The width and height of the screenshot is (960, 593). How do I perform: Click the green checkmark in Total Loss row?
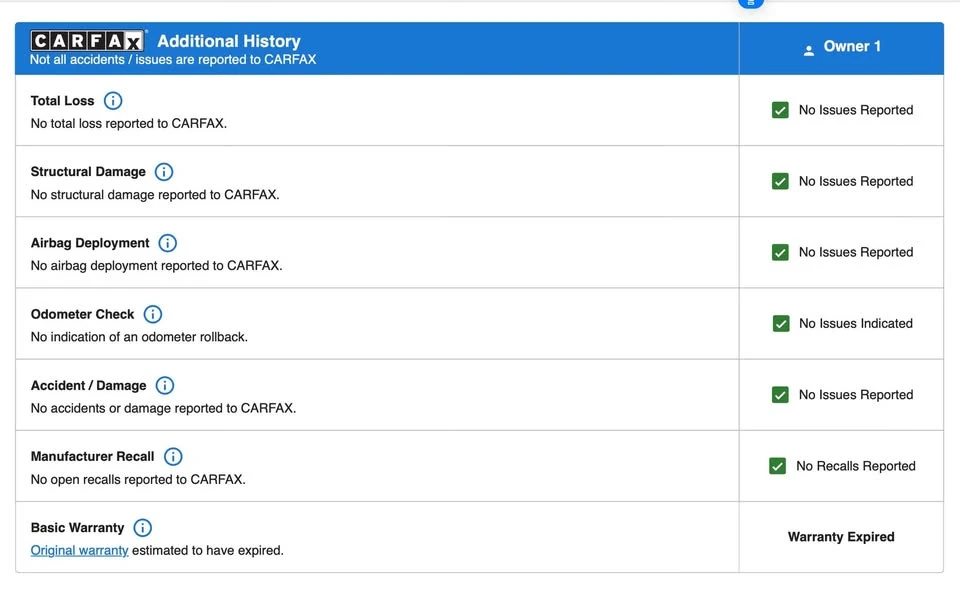pos(780,110)
